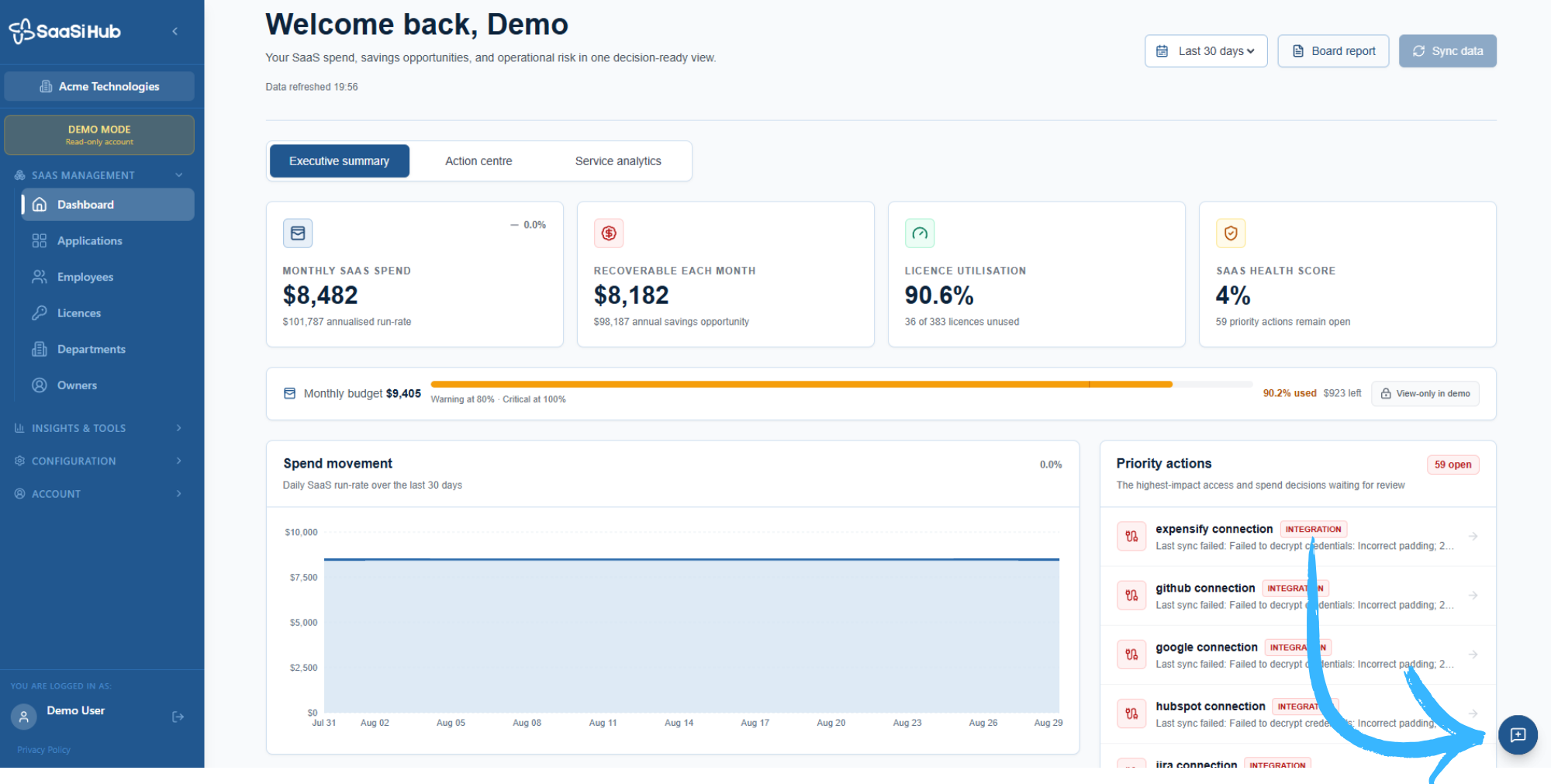The height and width of the screenshot is (784, 1551).
Task: Click the Licence Utilisation gauge icon
Action: coord(920,233)
